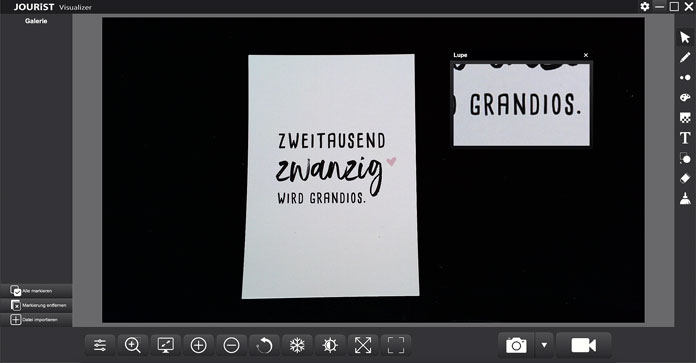Zoom in with the plus button

point(198,345)
